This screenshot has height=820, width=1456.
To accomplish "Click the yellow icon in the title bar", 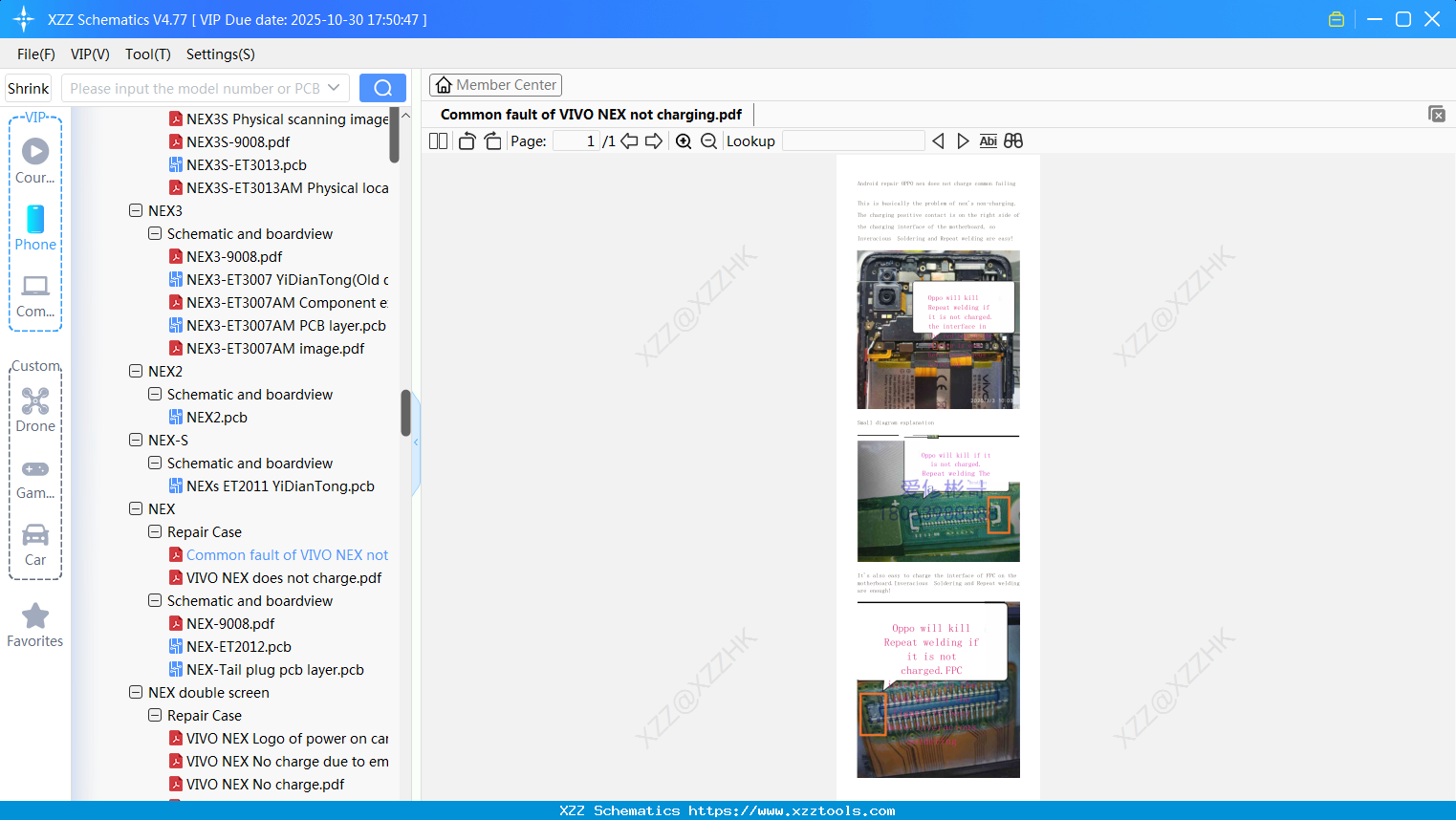I will tap(1336, 19).
